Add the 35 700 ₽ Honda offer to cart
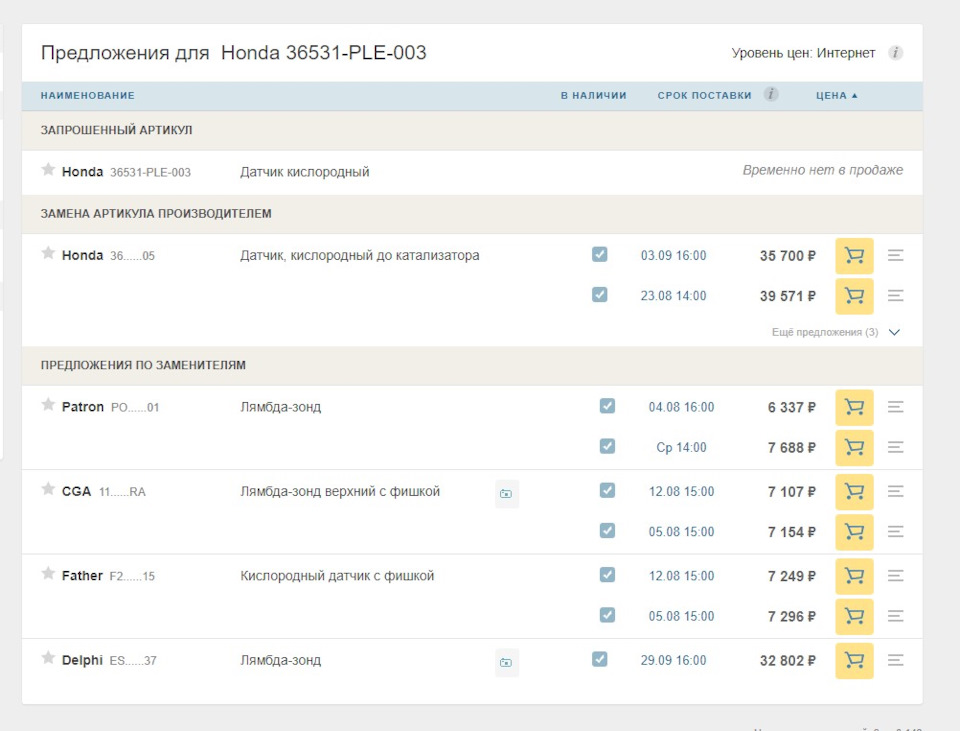 pos(854,256)
